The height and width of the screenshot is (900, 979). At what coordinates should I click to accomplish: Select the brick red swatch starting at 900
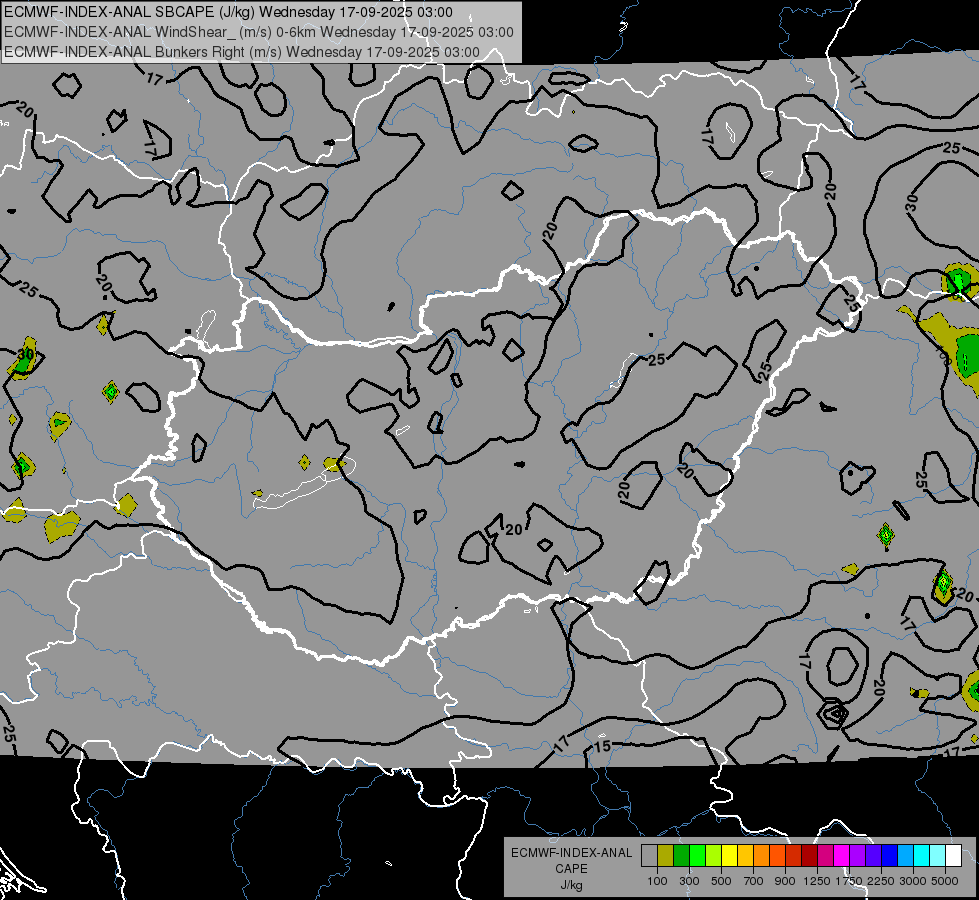pyautogui.click(x=794, y=856)
